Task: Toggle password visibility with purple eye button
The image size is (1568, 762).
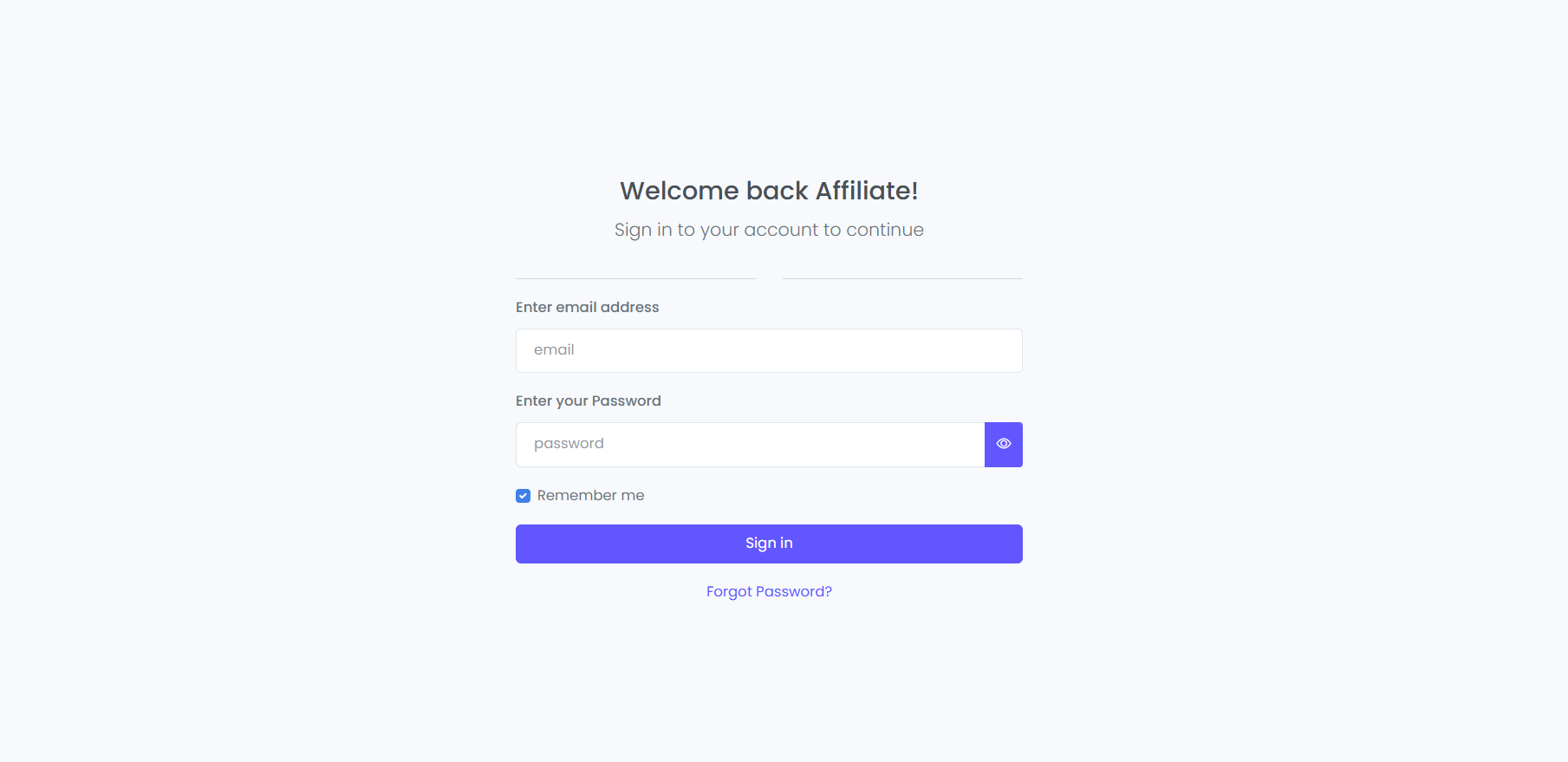Action: point(1003,444)
